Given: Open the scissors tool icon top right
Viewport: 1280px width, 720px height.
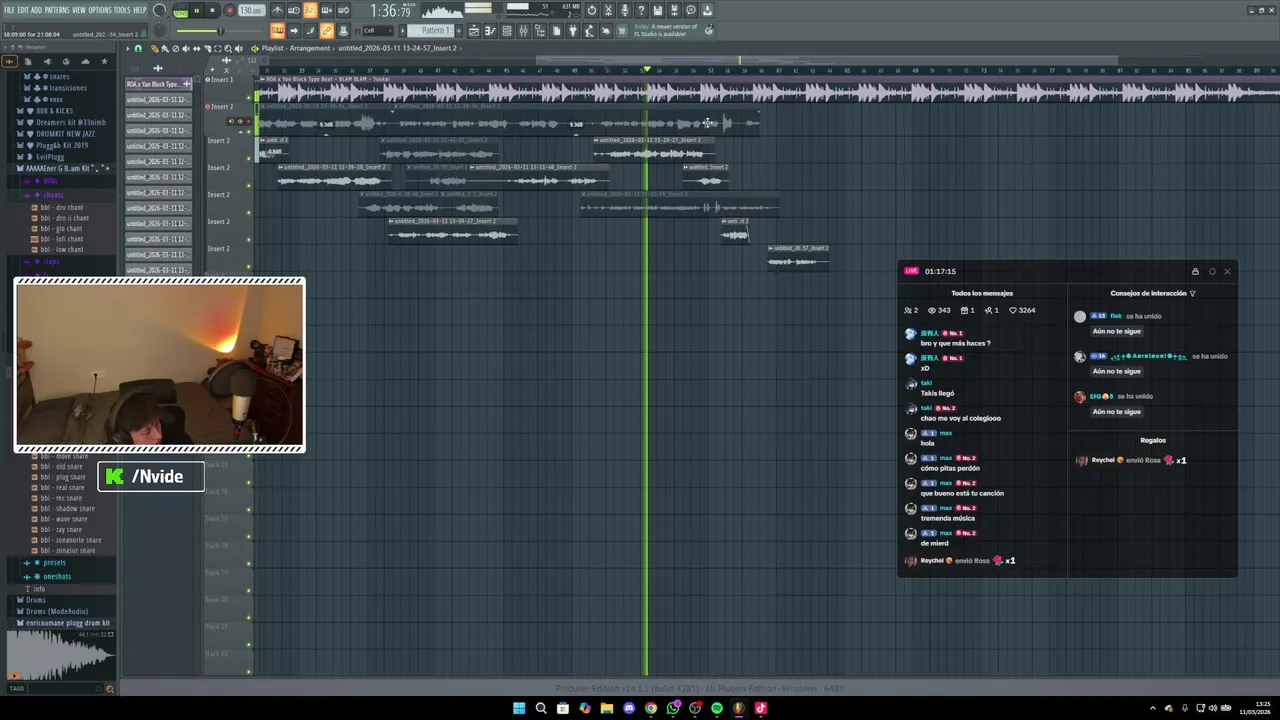Looking at the screenshot, I should pos(608,11).
